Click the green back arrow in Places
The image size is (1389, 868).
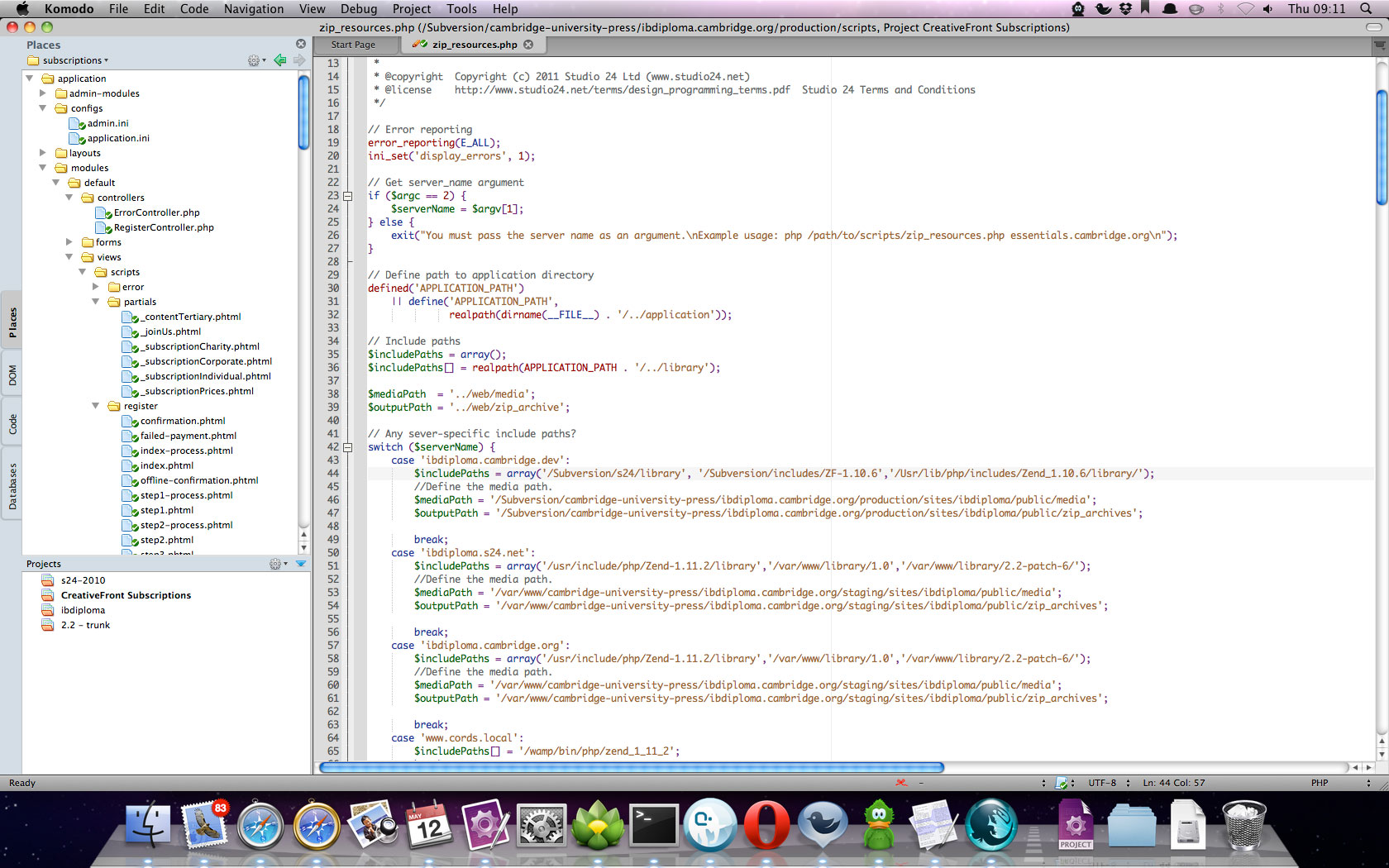pyautogui.click(x=279, y=60)
